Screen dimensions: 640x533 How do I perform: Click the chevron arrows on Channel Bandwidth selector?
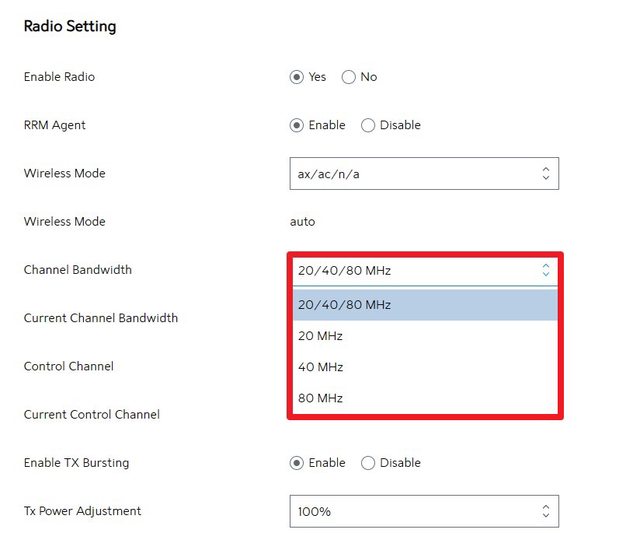point(545,270)
